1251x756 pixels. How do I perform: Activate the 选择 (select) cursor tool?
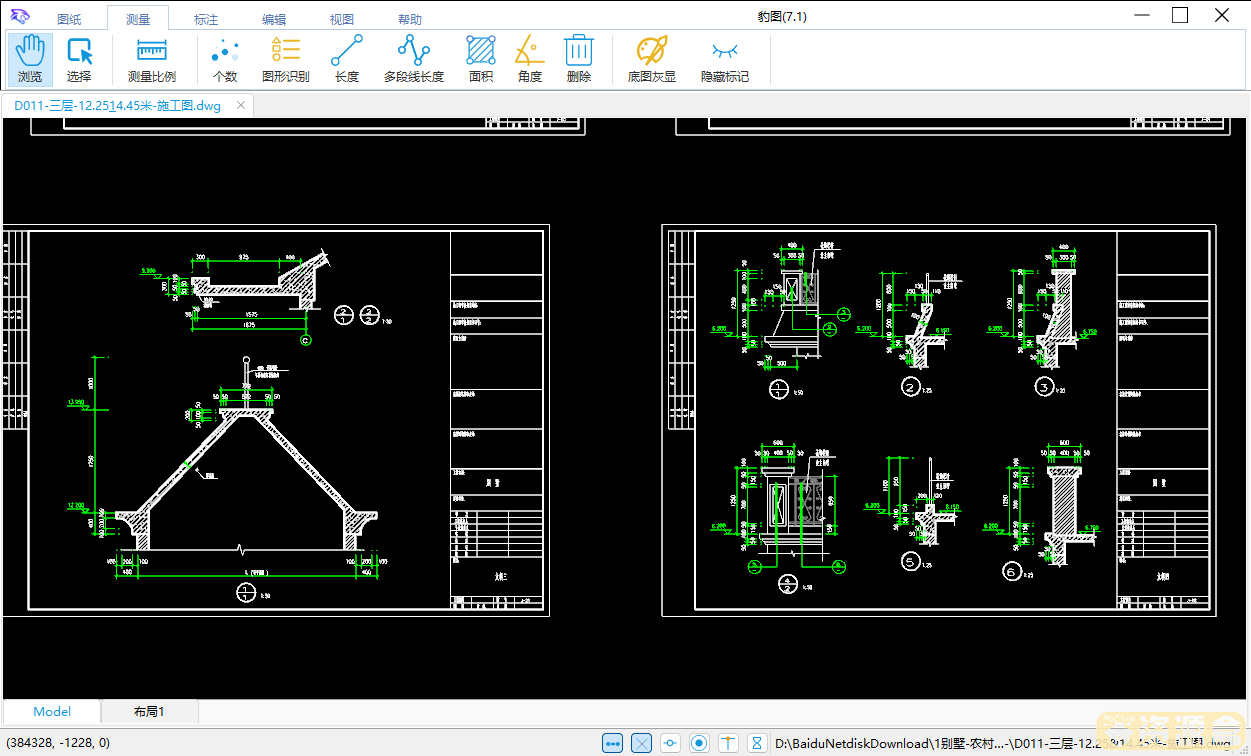click(79, 59)
